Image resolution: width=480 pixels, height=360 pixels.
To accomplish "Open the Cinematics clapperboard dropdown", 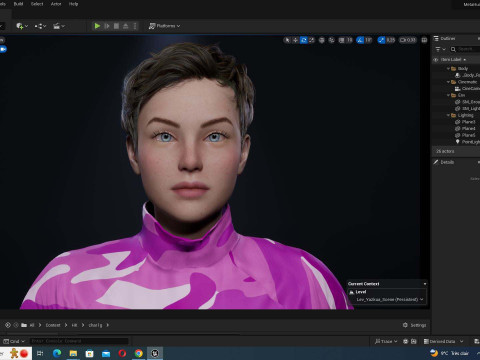I will click(59, 26).
